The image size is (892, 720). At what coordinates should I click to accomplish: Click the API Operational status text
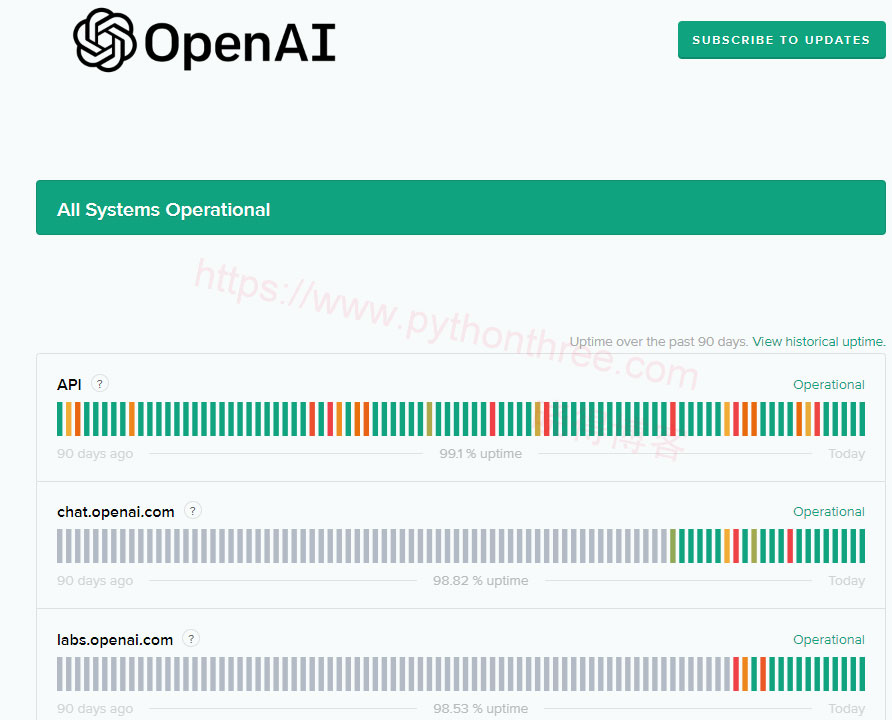coord(829,384)
